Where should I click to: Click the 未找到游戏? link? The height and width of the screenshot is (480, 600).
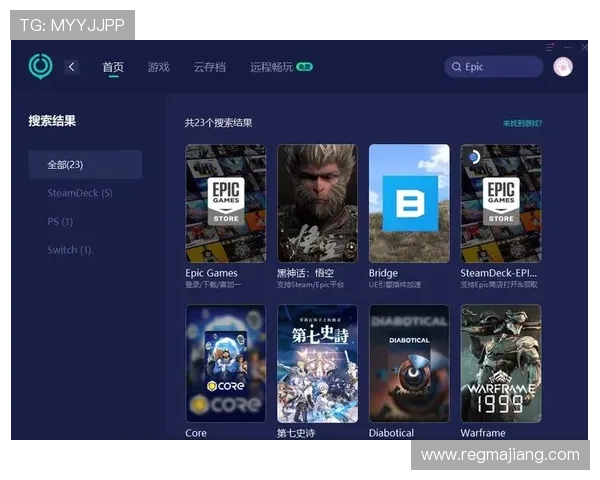click(x=522, y=123)
